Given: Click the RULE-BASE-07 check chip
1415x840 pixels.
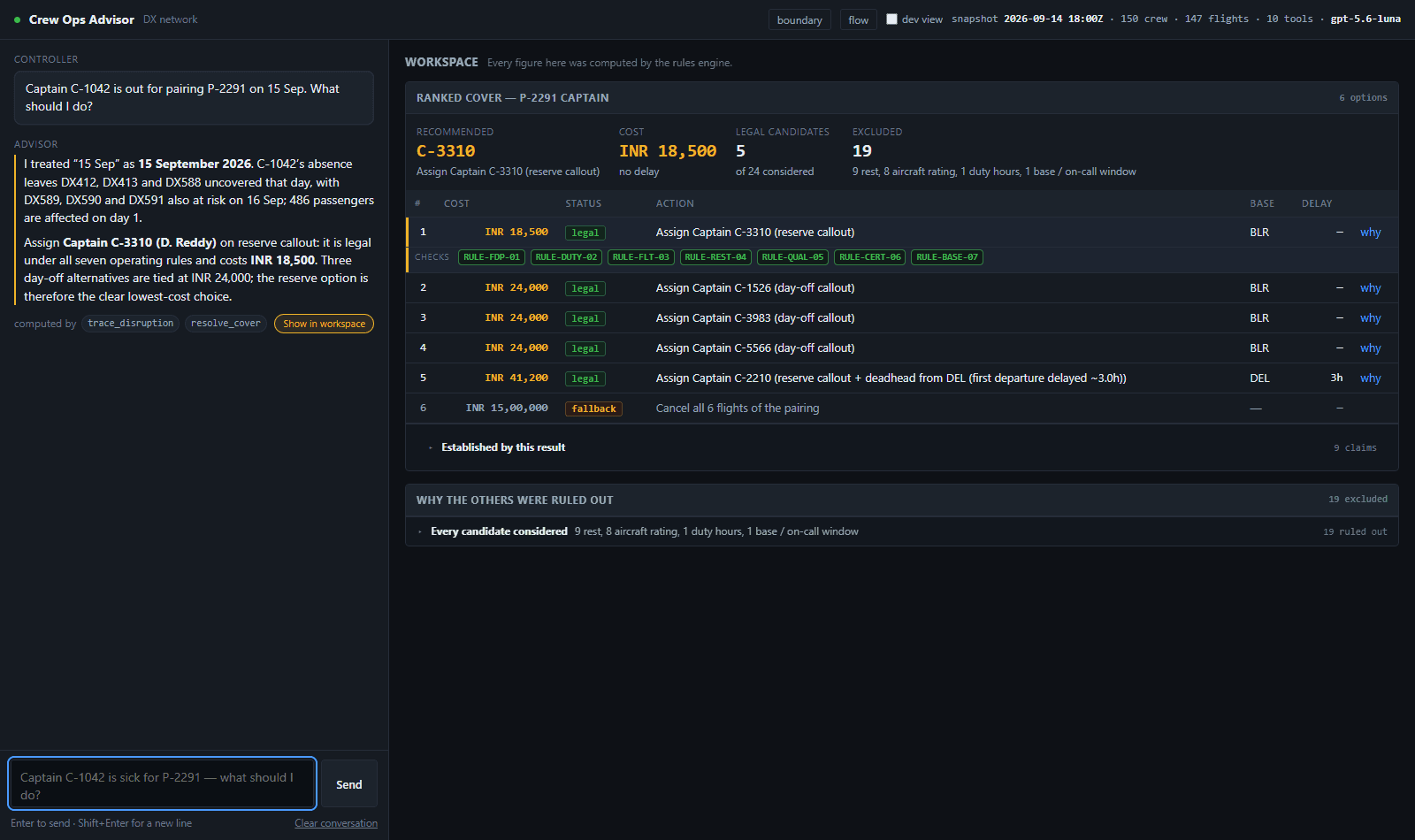Looking at the screenshot, I should click(x=947, y=257).
